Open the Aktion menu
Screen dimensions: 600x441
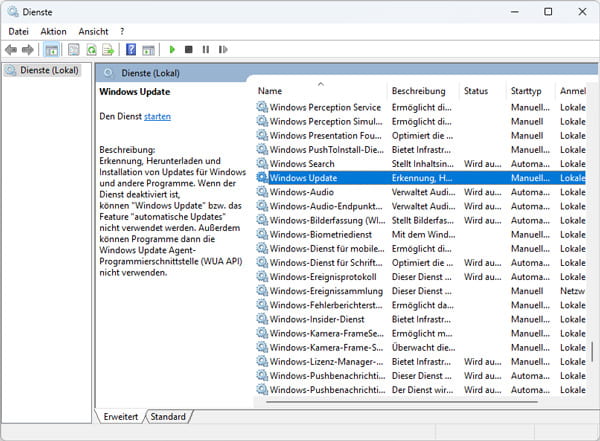click(54, 31)
